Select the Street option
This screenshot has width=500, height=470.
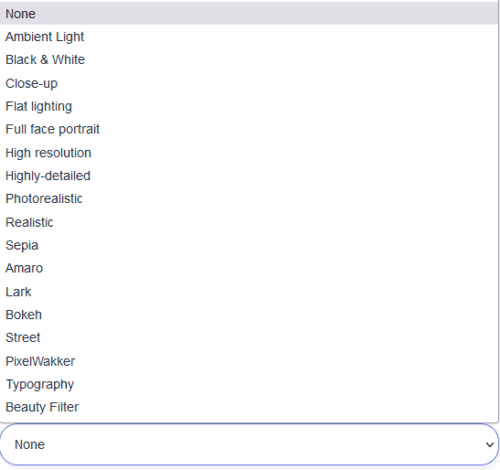(x=249, y=338)
